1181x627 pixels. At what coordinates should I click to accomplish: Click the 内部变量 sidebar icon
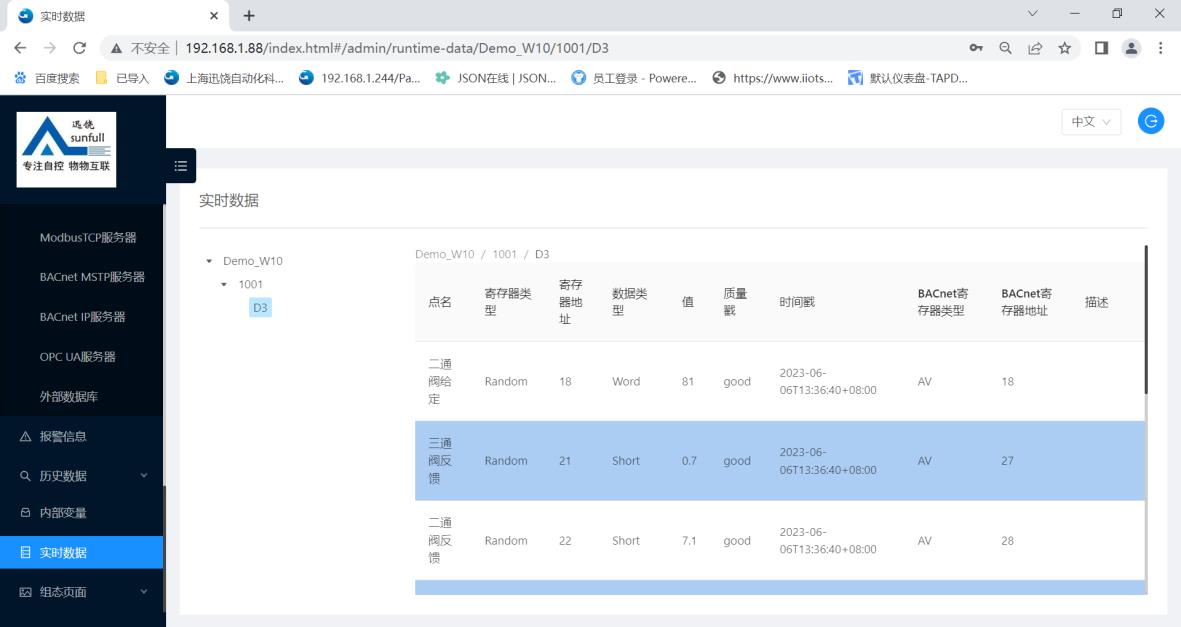pos(25,512)
